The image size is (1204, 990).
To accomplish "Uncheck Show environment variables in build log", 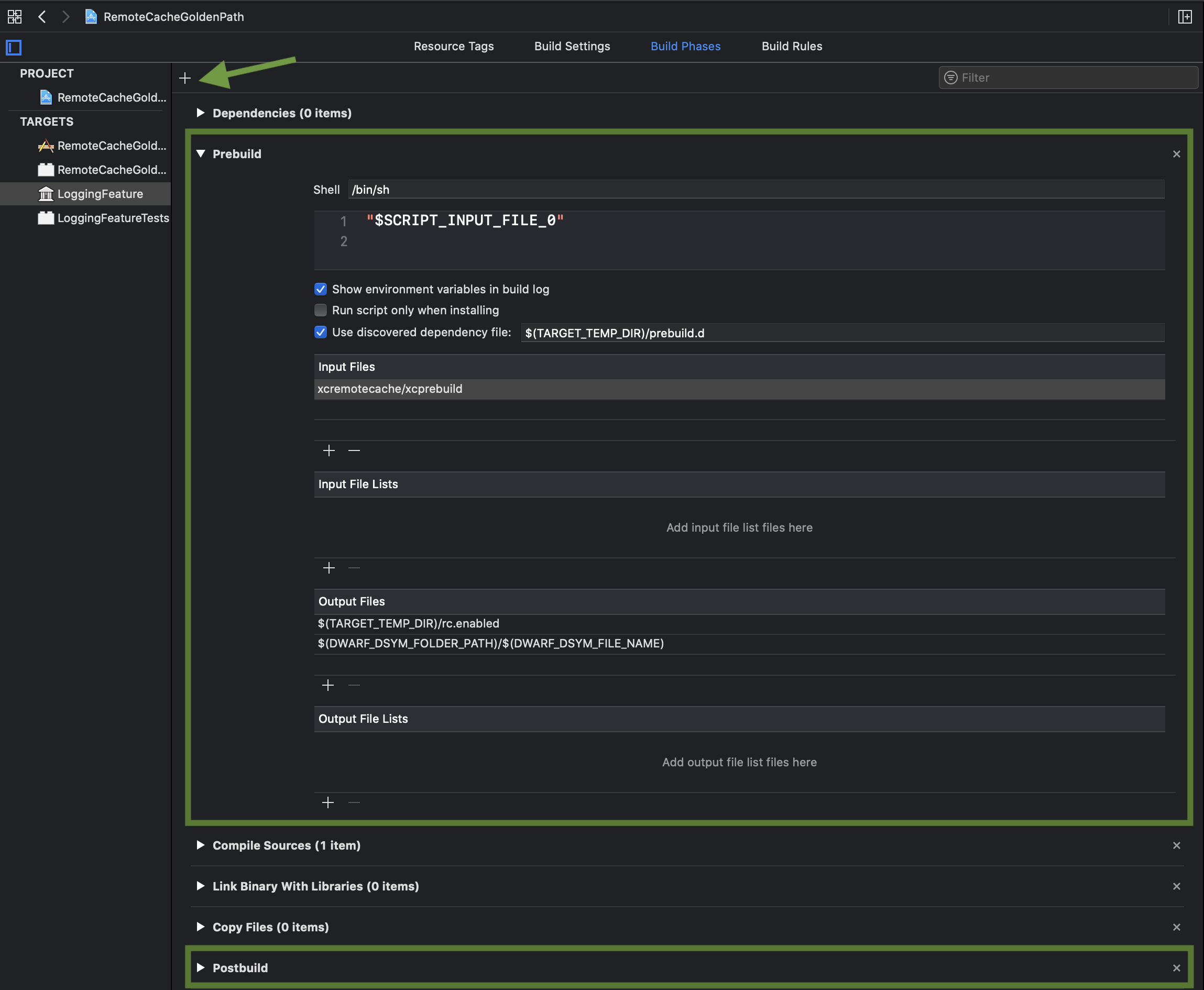I will (x=321, y=289).
